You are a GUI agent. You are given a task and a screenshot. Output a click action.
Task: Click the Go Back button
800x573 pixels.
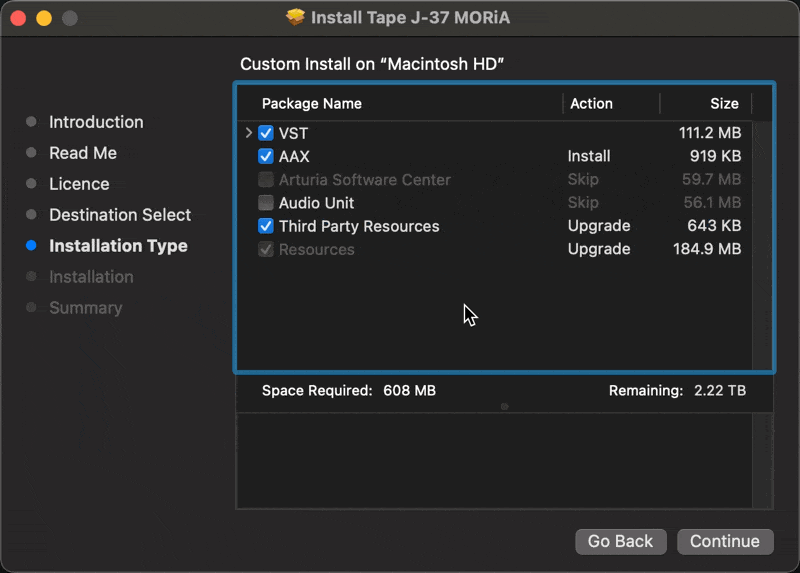[x=620, y=541]
